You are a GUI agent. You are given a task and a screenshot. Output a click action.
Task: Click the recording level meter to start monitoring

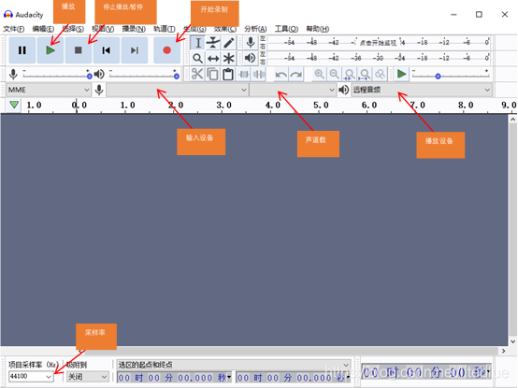pos(379,42)
